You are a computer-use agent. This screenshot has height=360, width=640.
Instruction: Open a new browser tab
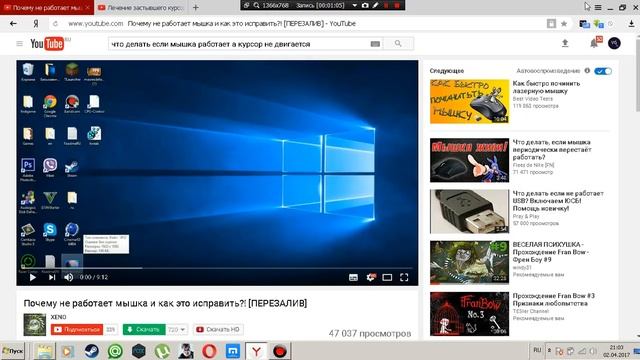(x=196, y=7)
